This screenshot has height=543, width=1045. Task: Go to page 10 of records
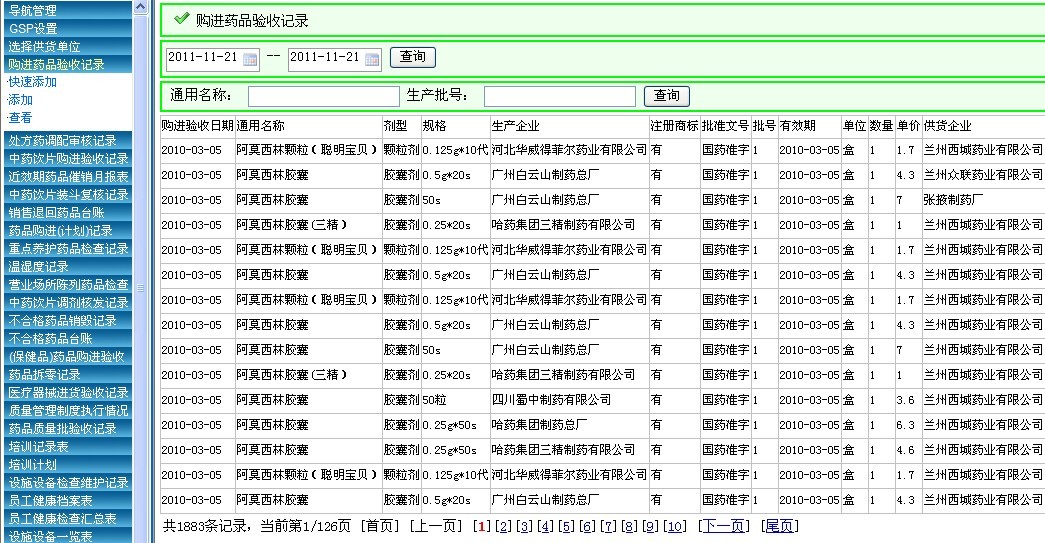coord(674,526)
